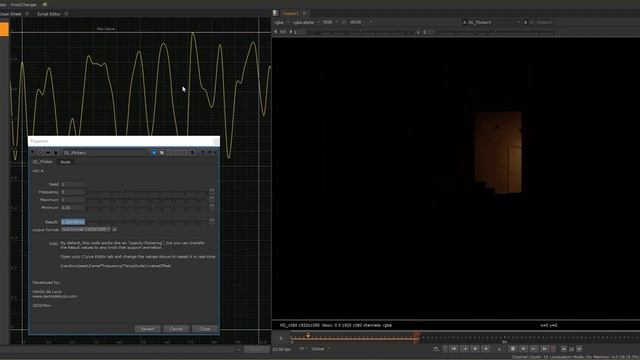Click the Maximum slider track
The width and height of the screenshot is (640, 360).
147,200
